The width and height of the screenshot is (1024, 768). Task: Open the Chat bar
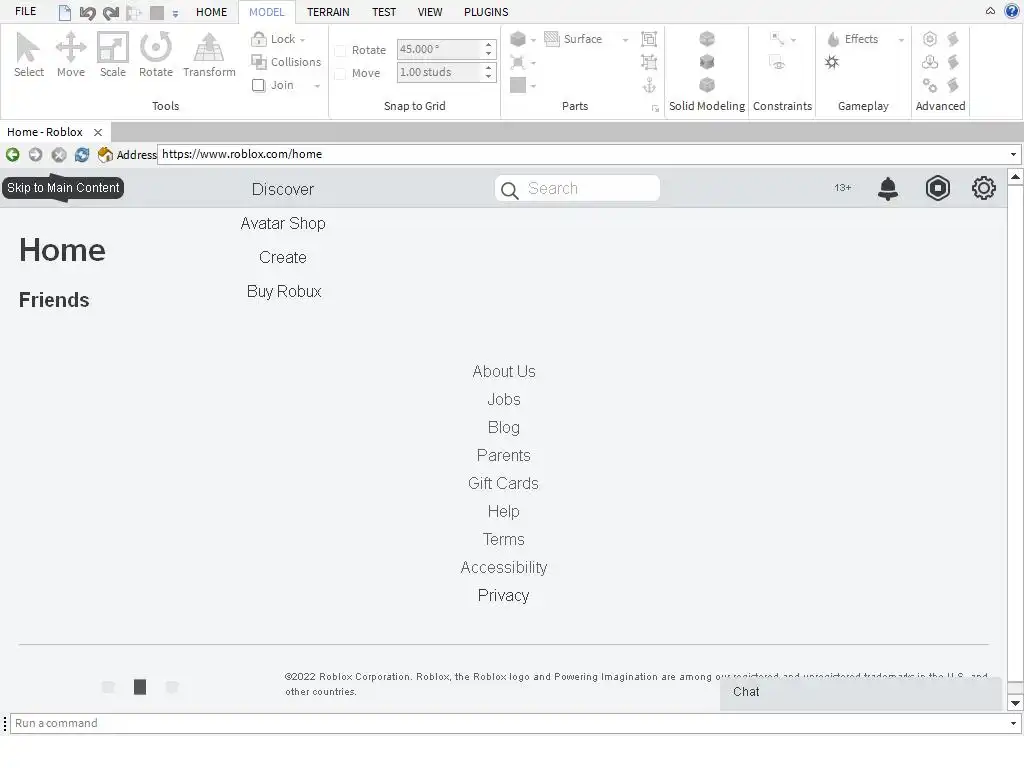(861, 692)
